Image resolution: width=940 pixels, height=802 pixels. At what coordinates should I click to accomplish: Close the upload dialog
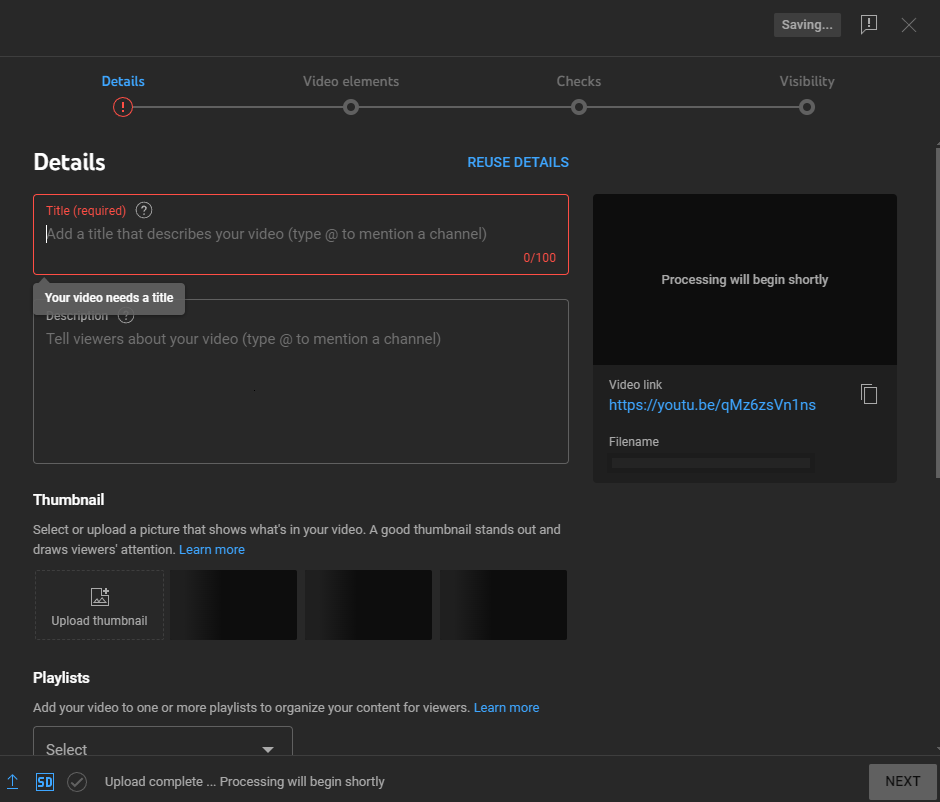pyautogui.click(x=909, y=25)
